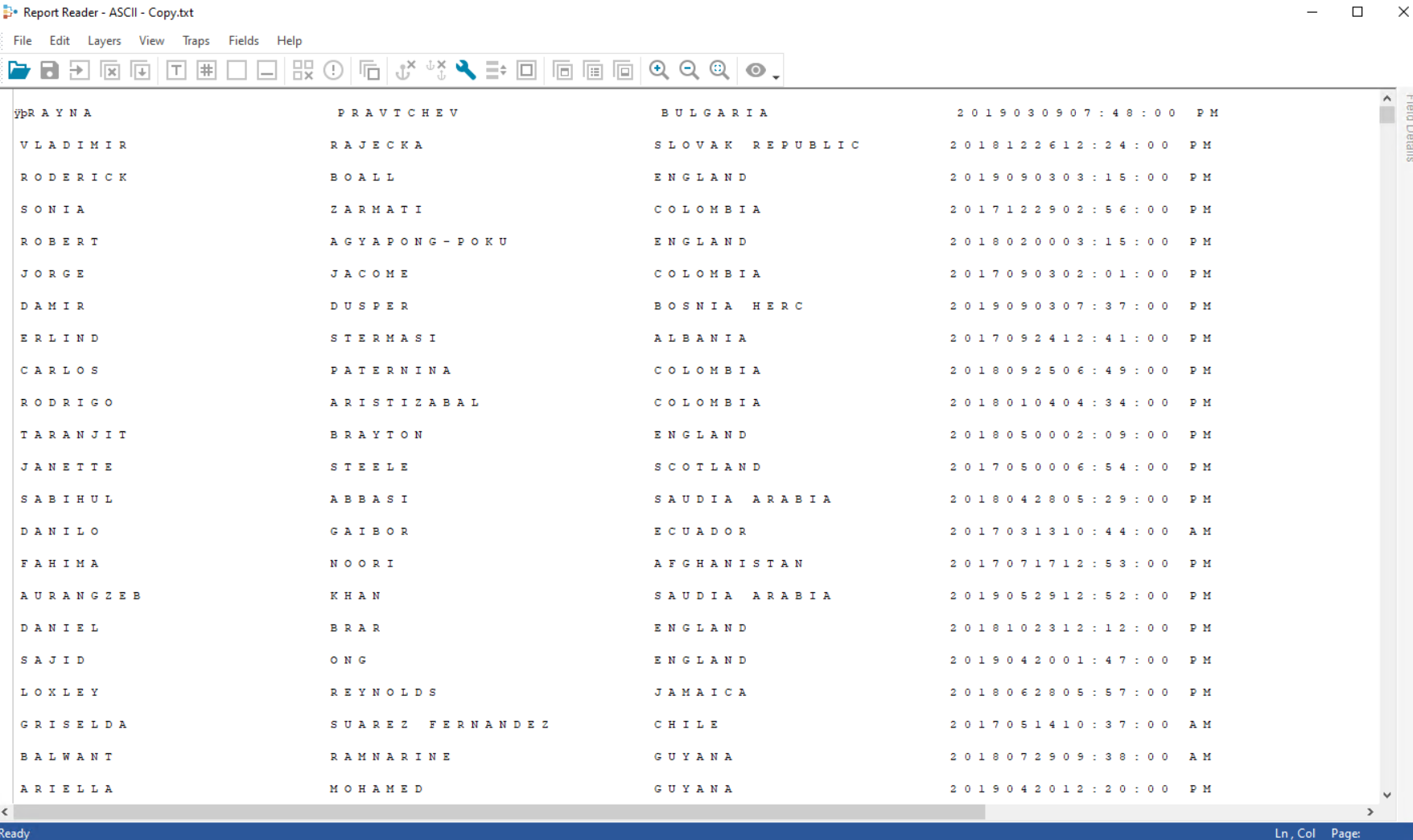Click the surname 'AGYAPONG-POKU' in the report
The height and width of the screenshot is (840, 1413).
419,241
